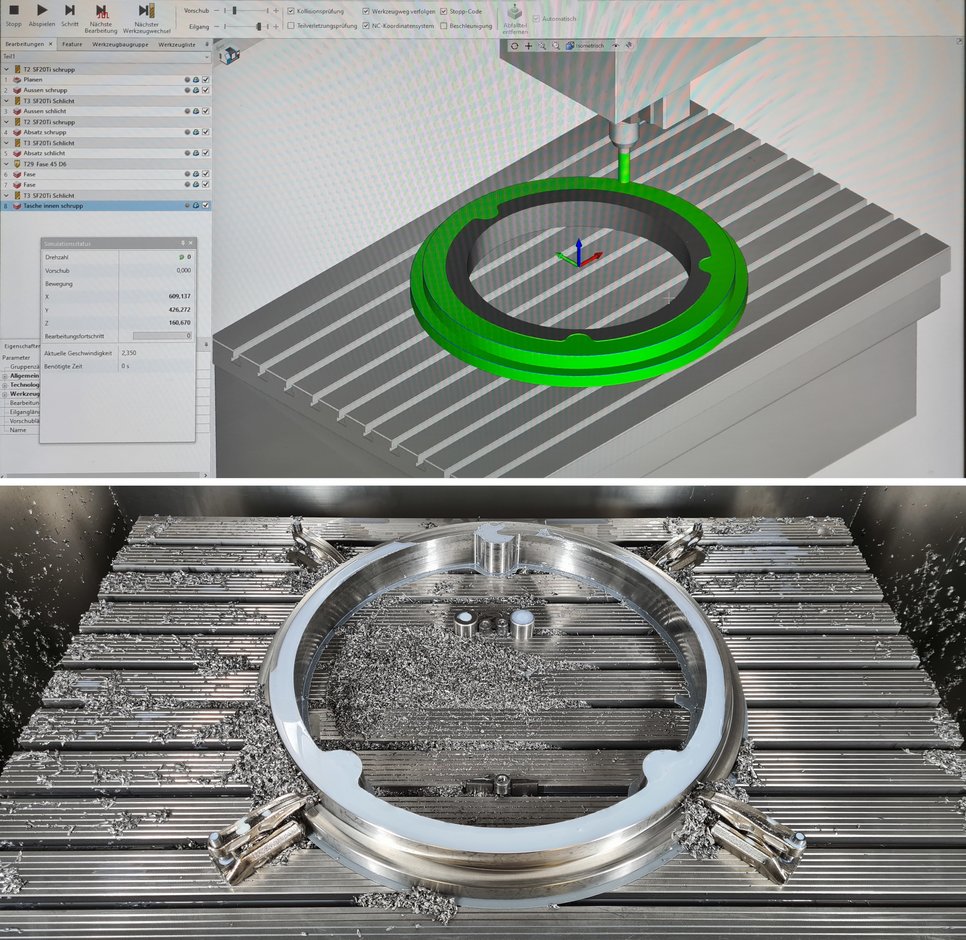Click the Schritt step-forward icon
The height and width of the screenshot is (940, 966).
click(70, 11)
